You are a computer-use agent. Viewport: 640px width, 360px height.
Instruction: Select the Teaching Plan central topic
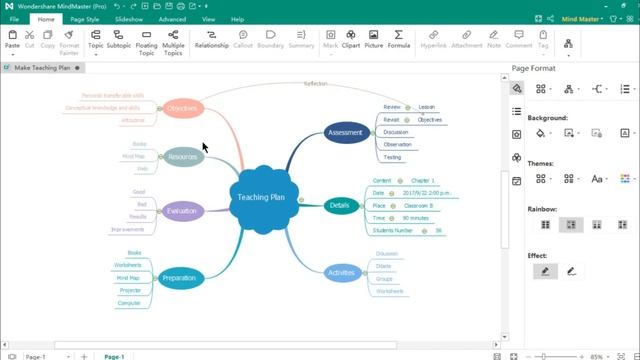(263, 199)
